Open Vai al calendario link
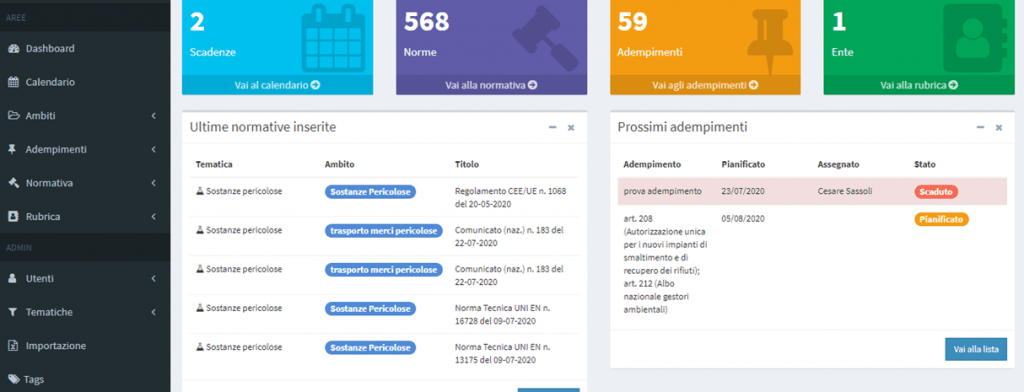The height and width of the screenshot is (392, 1024). pyautogui.click(x=278, y=85)
